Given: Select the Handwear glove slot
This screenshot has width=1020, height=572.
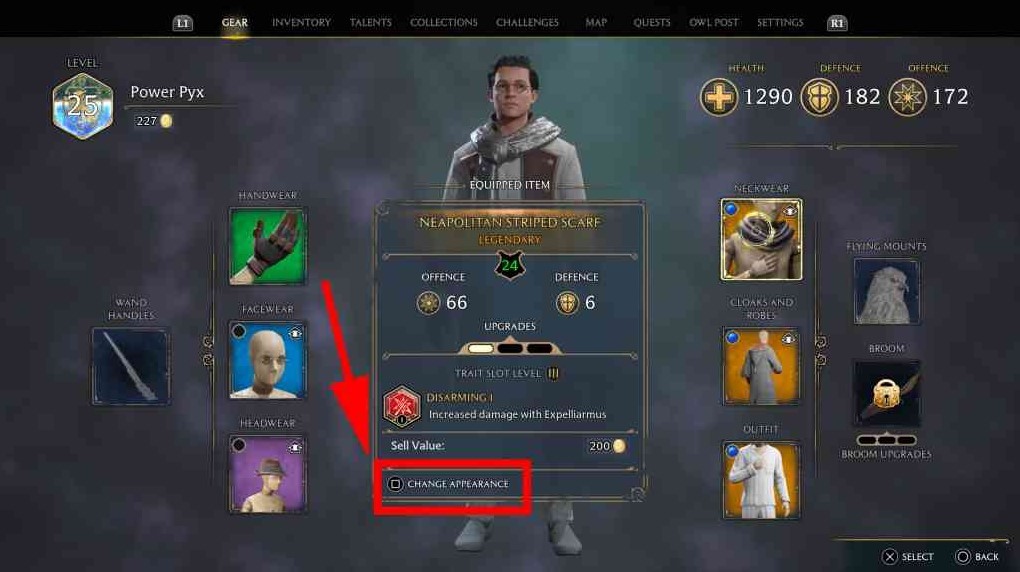Looking at the screenshot, I should click(x=267, y=246).
